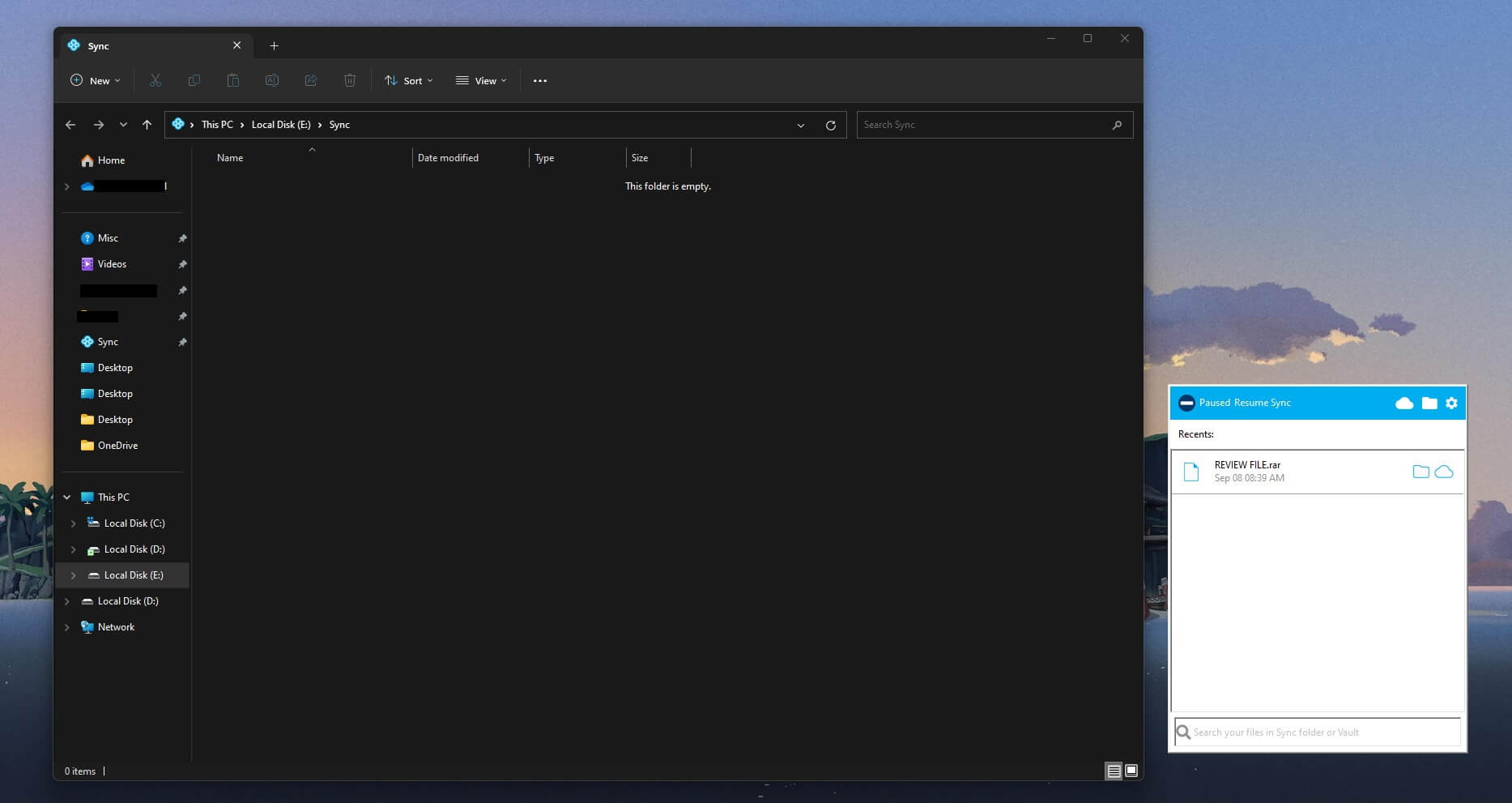
Task: Click the Paste clipboard icon
Action: coord(233,80)
